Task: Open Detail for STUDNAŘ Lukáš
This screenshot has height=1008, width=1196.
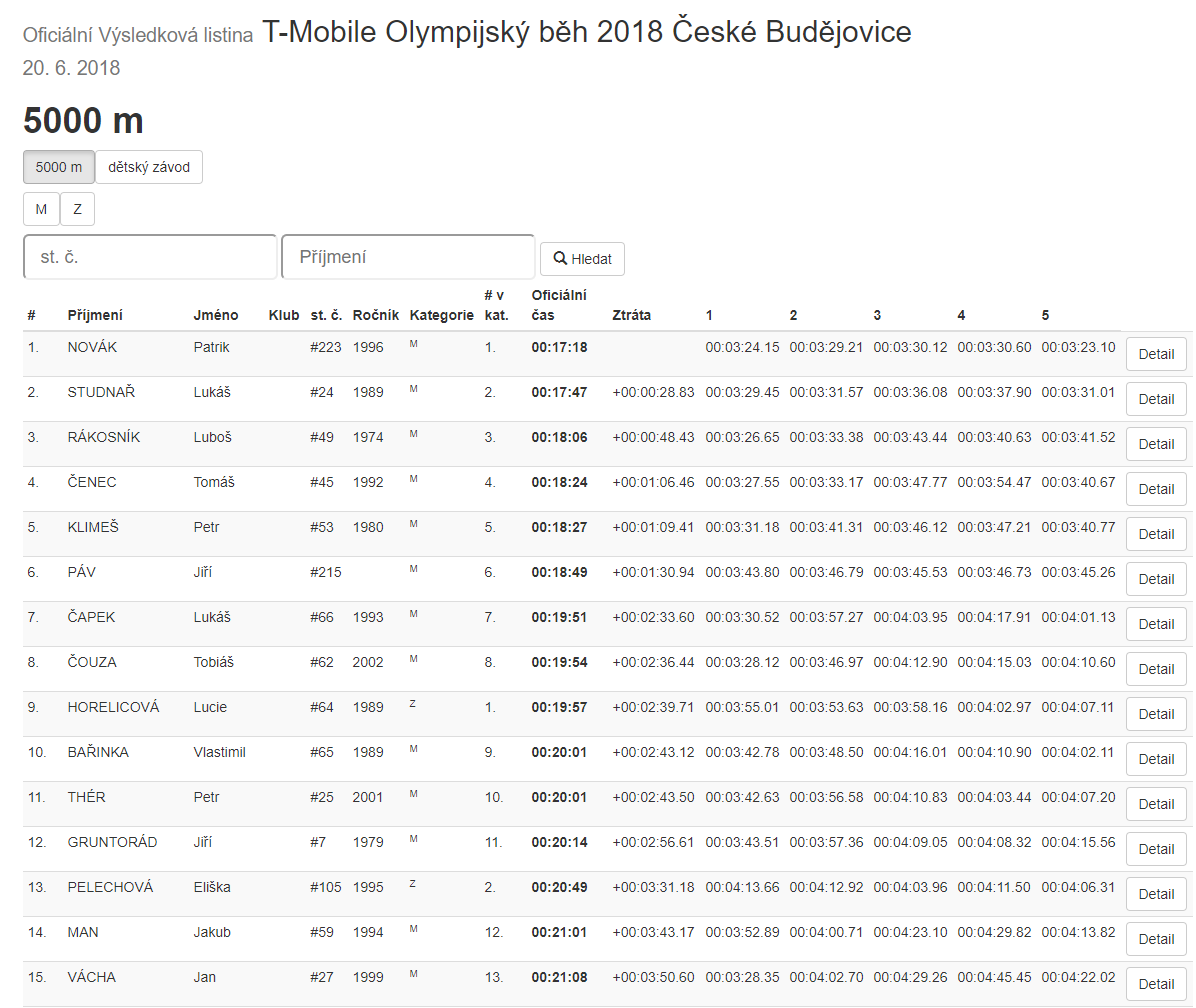Action: (x=1156, y=399)
